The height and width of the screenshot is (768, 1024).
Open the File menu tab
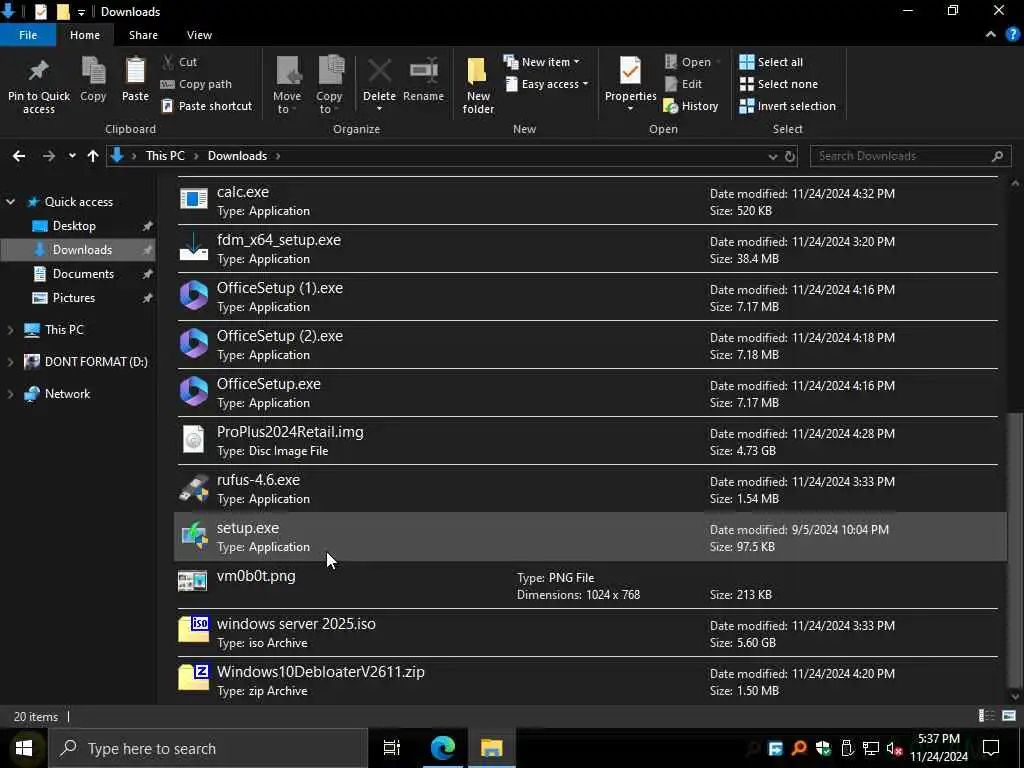point(28,35)
